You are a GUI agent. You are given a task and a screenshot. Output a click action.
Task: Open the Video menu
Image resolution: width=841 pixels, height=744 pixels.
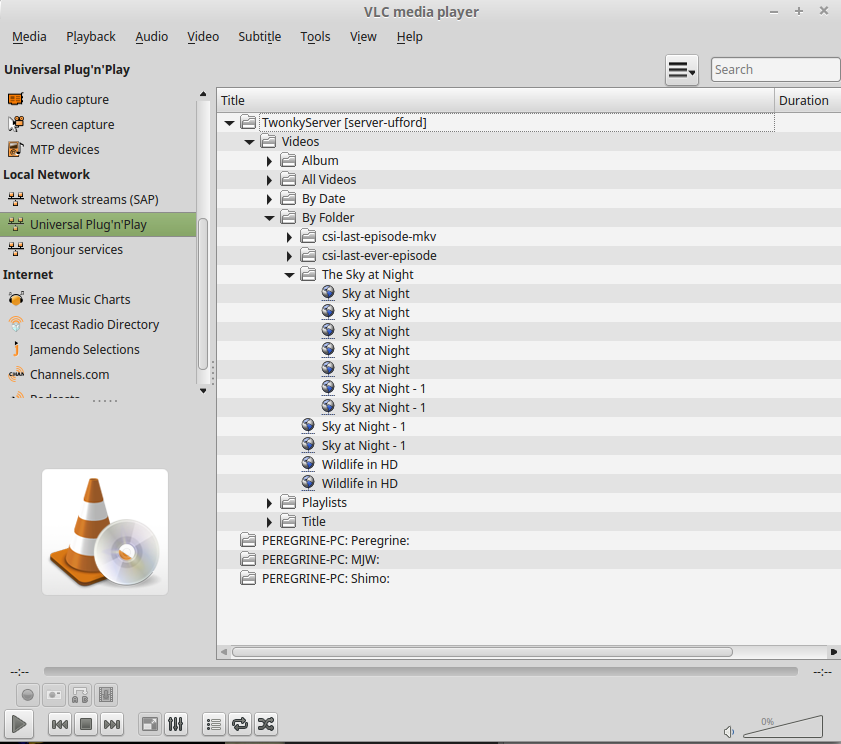(x=203, y=36)
